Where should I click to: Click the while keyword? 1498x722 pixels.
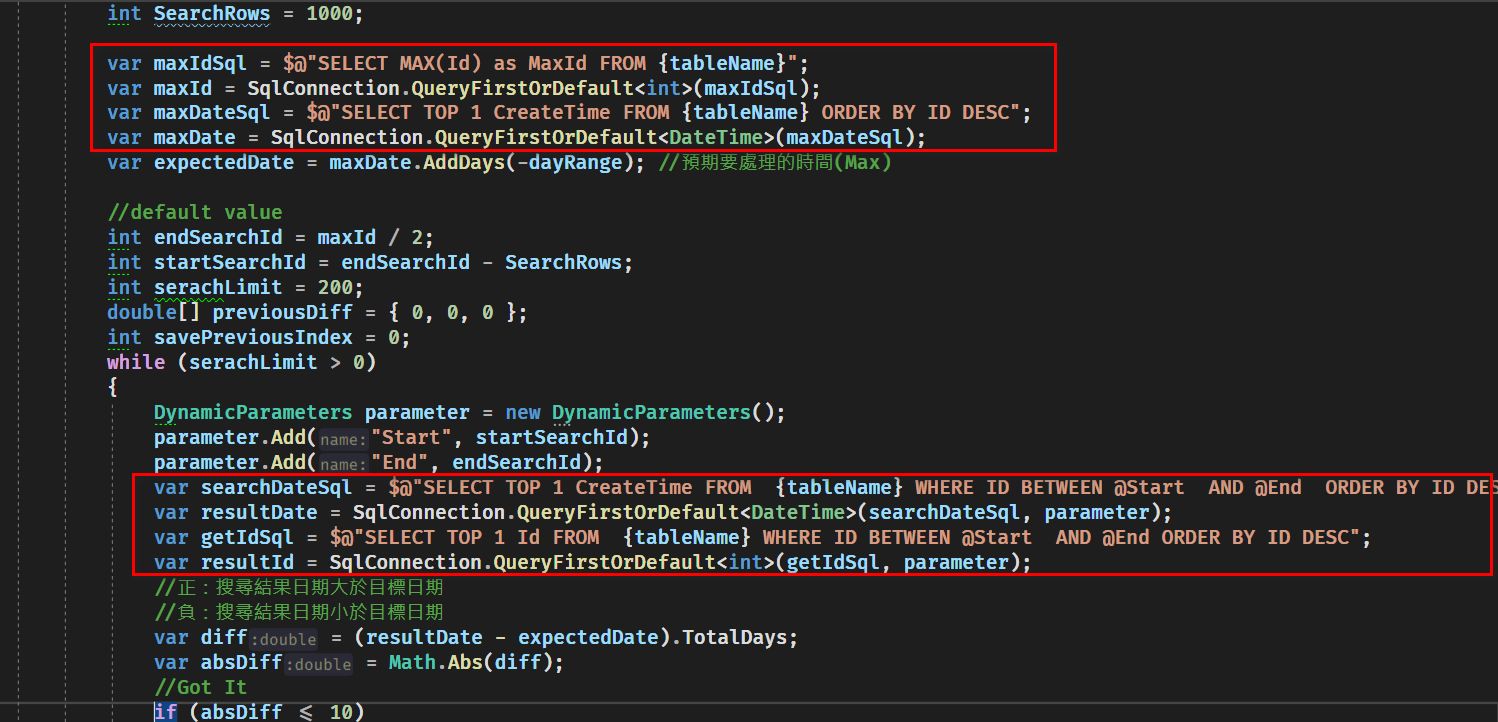click(135, 362)
